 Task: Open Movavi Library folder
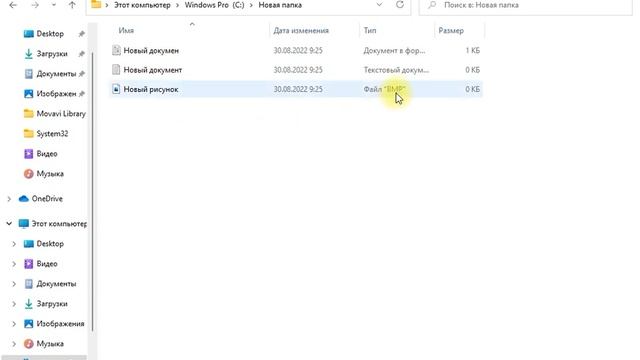61,114
